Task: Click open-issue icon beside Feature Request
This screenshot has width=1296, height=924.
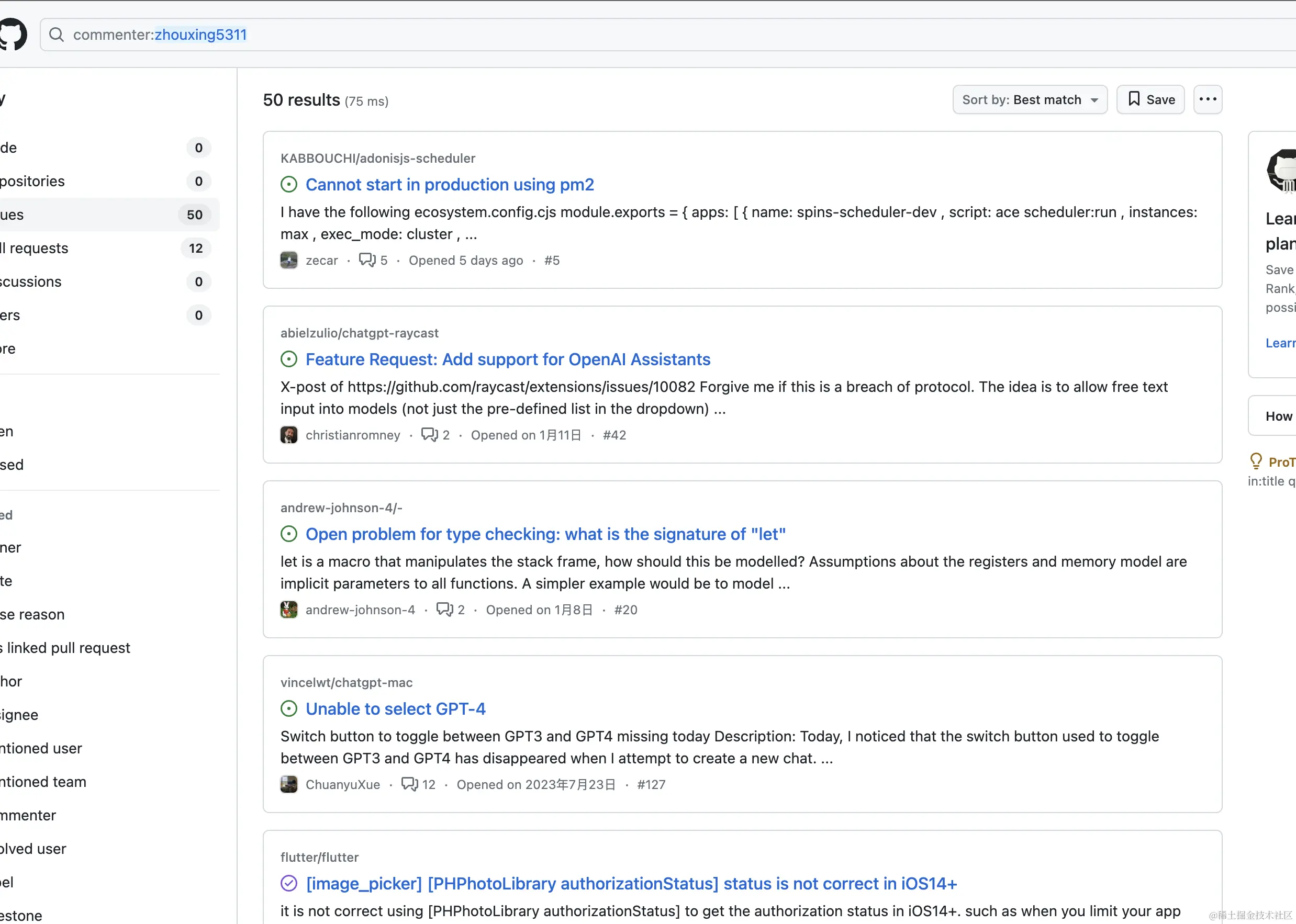Action: [289, 359]
